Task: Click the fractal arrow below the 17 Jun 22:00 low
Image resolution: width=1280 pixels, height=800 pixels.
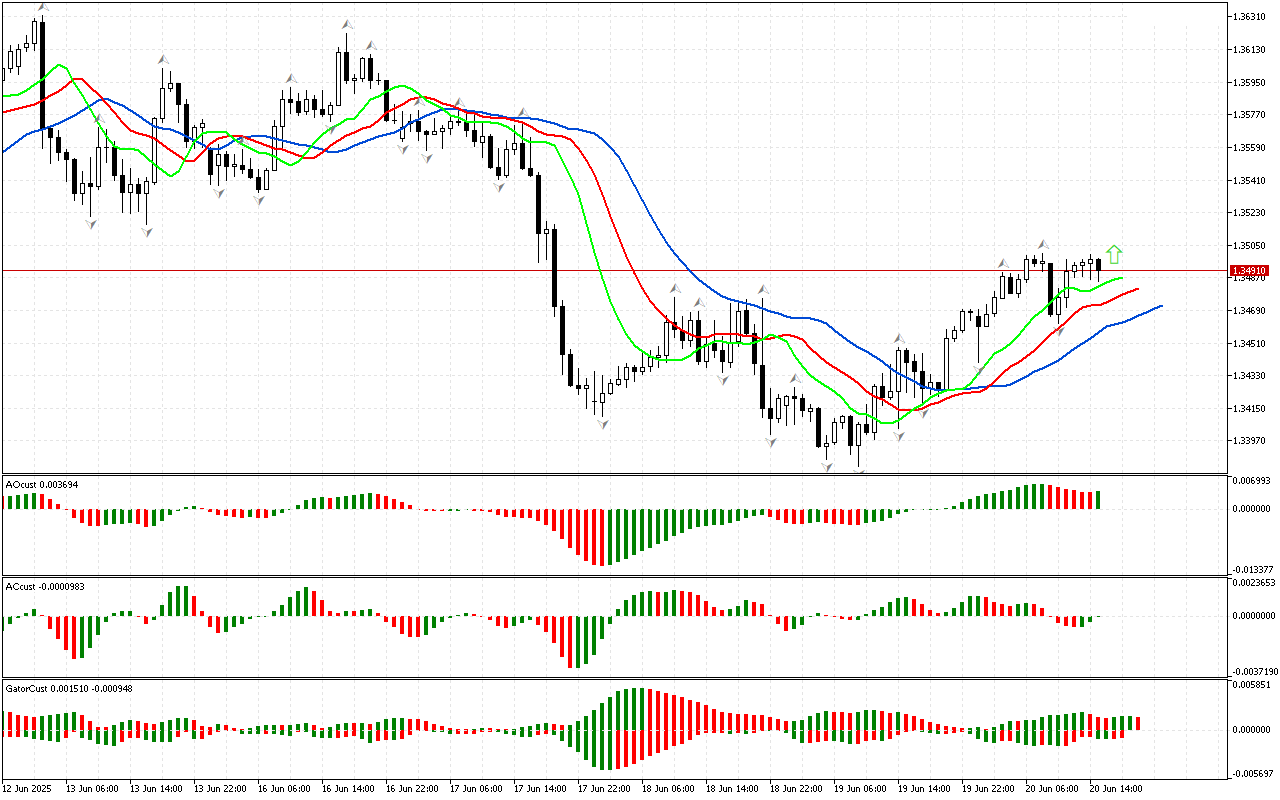Action: (602, 425)
